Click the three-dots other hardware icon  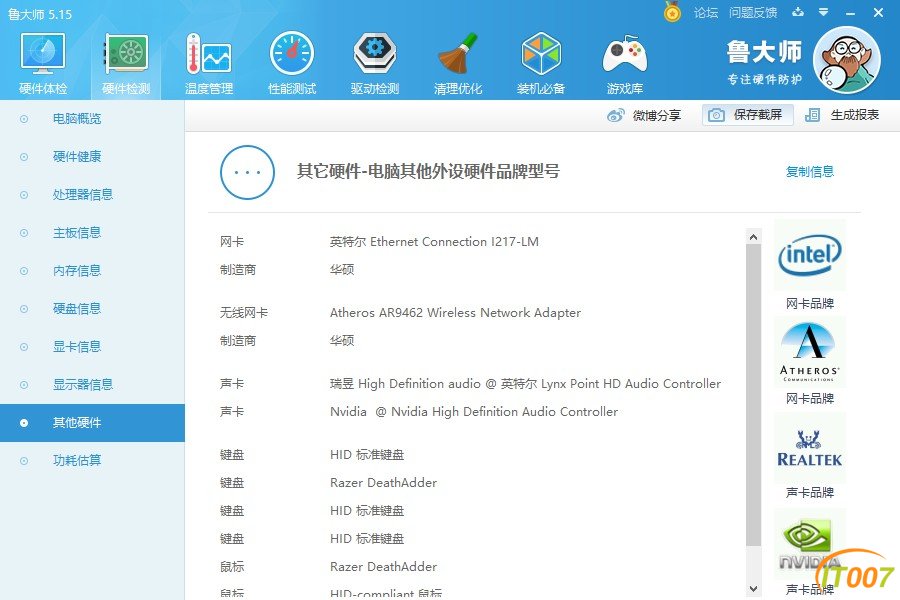pyautogui.click(x=247, y=172)
